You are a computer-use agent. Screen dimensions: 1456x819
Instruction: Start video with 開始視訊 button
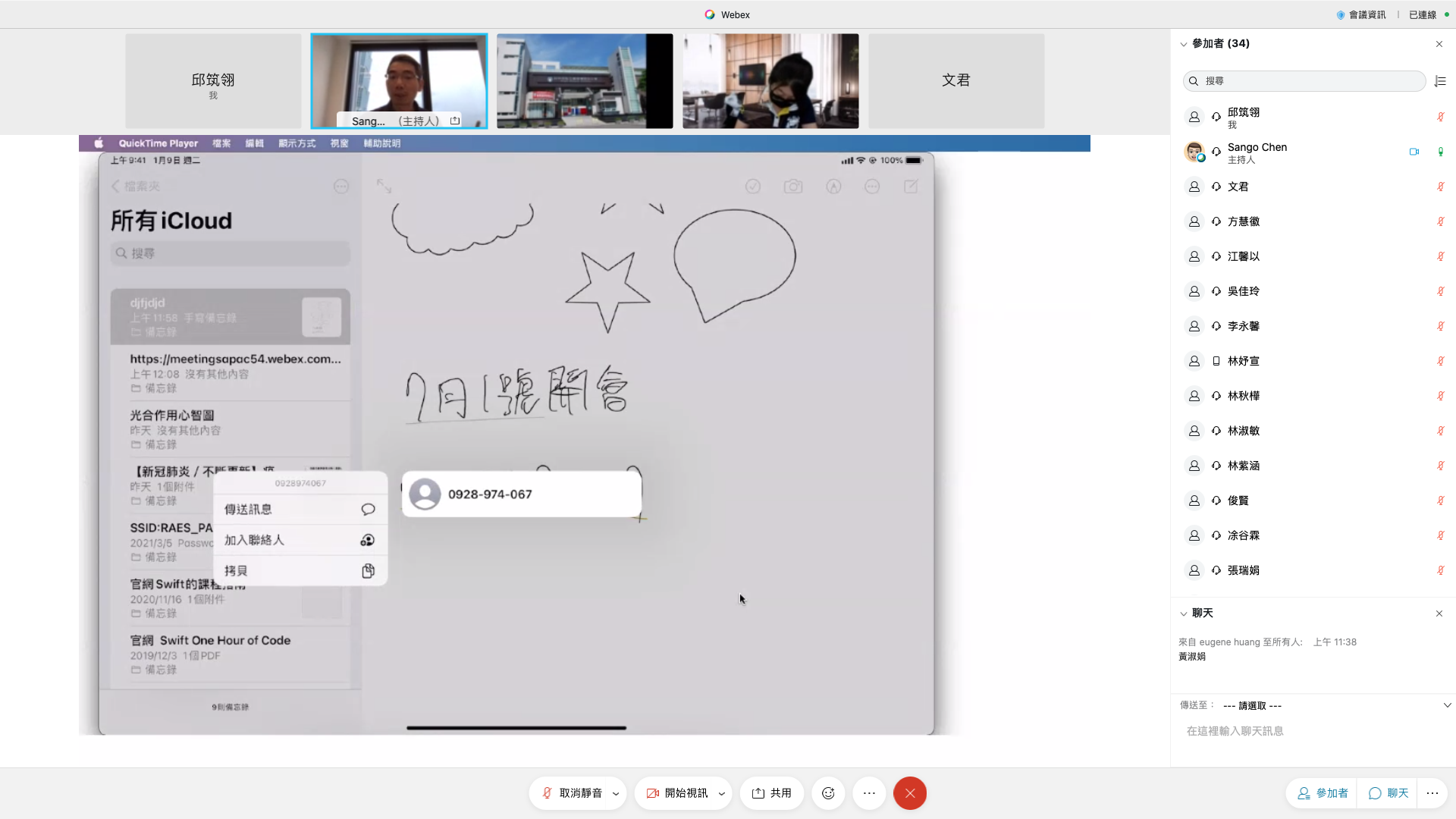click(x=677, y=793)
